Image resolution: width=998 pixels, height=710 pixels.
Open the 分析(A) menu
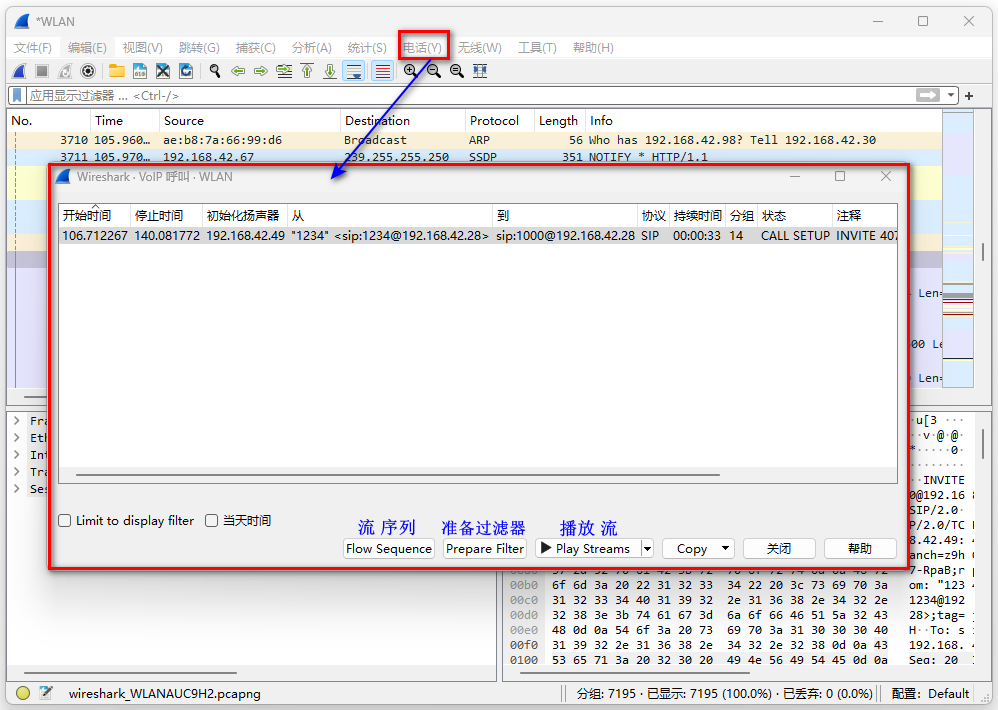(x=311, y=48)
